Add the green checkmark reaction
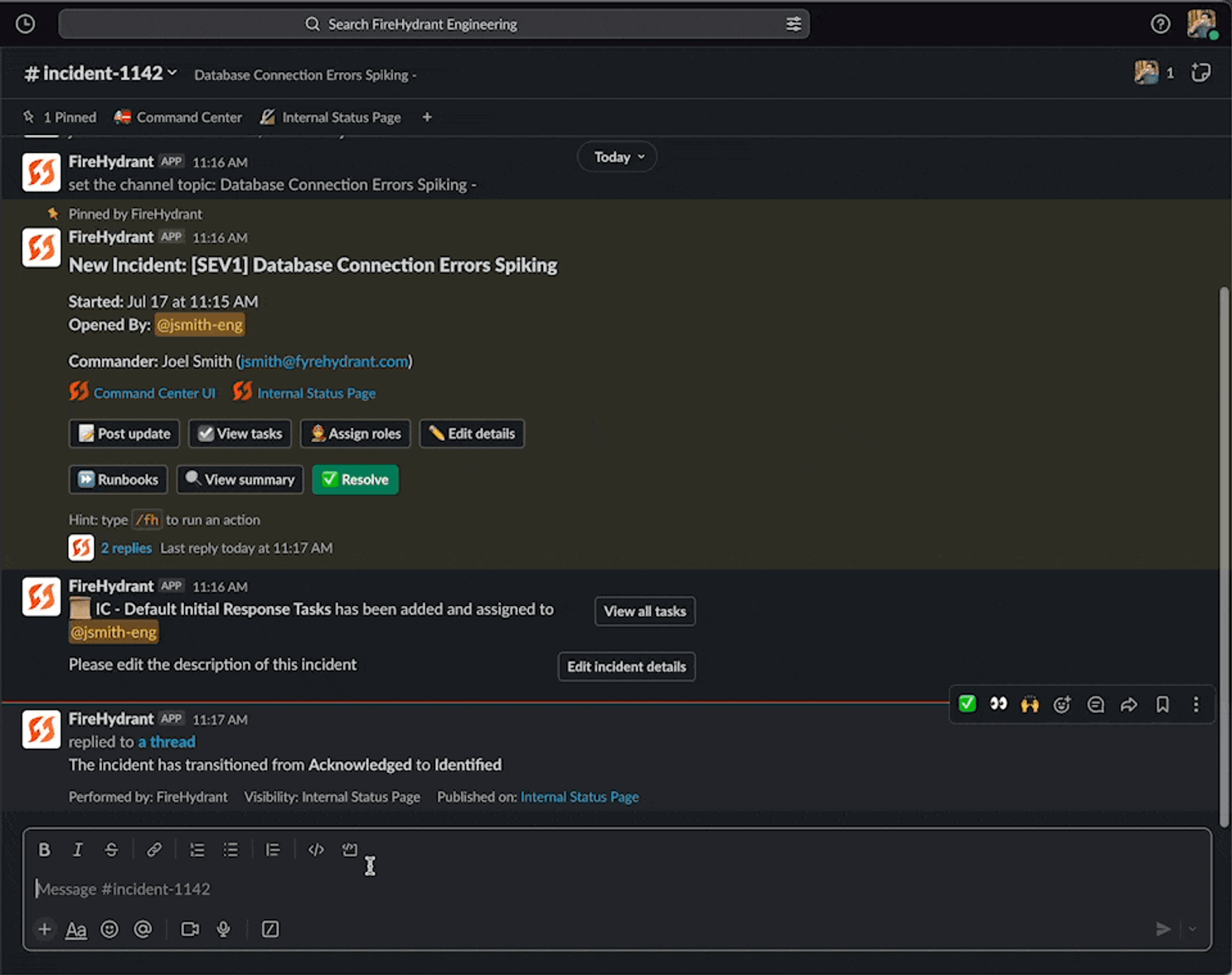 point(968,705)
